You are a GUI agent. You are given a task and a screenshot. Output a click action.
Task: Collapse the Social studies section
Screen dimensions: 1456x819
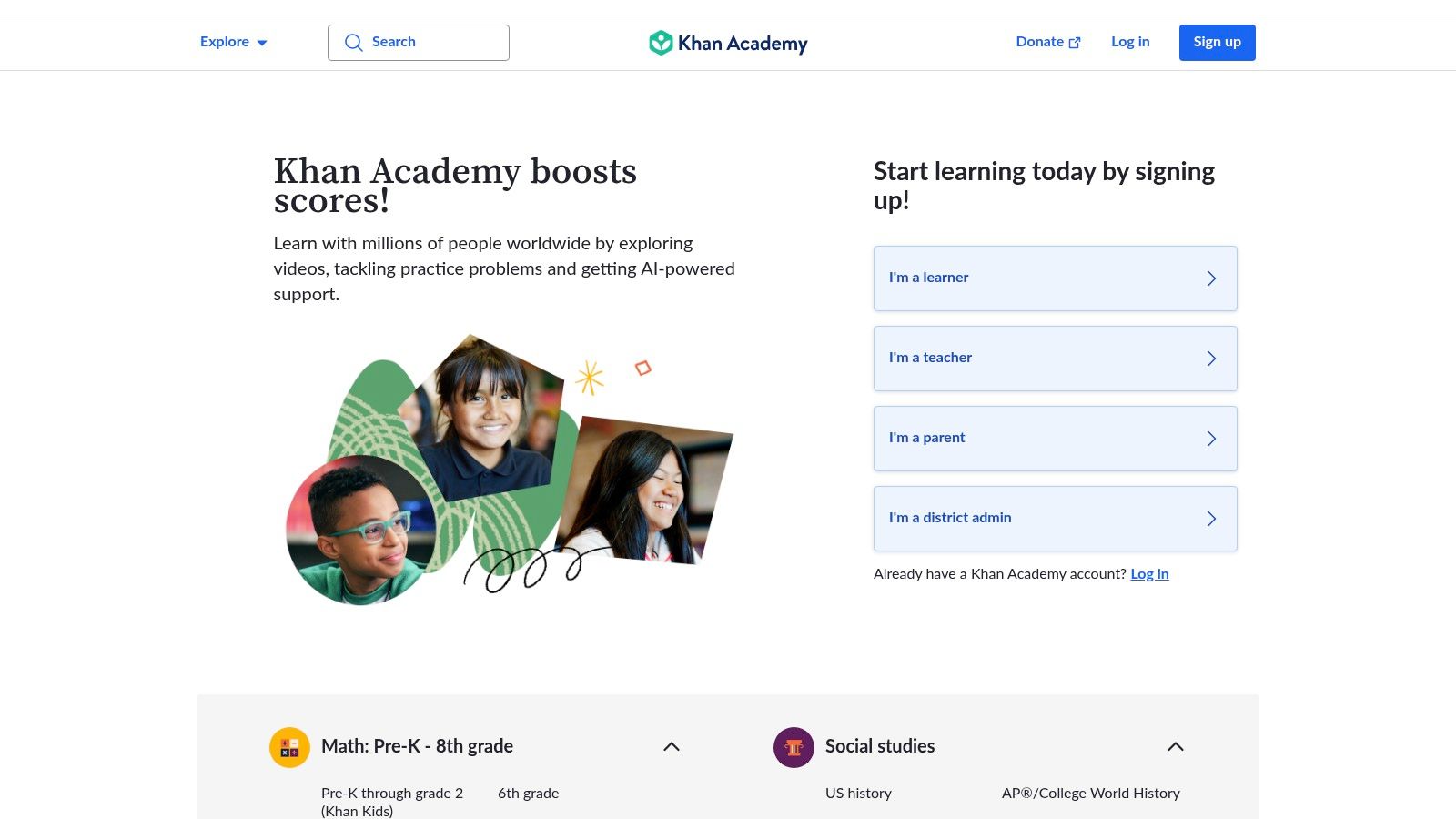click(x=1176, y=745)
